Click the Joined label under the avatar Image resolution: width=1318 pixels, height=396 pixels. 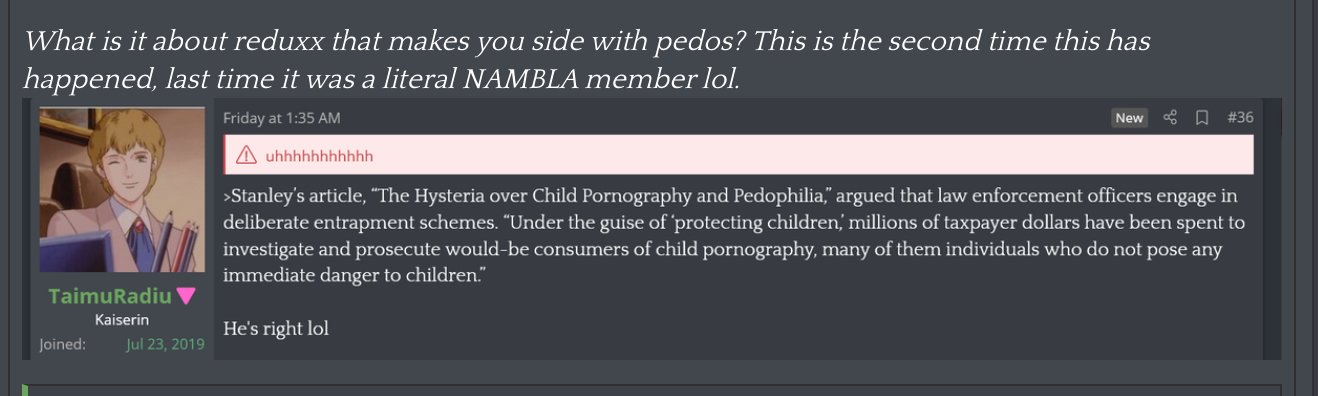click(x=62, y=344)
